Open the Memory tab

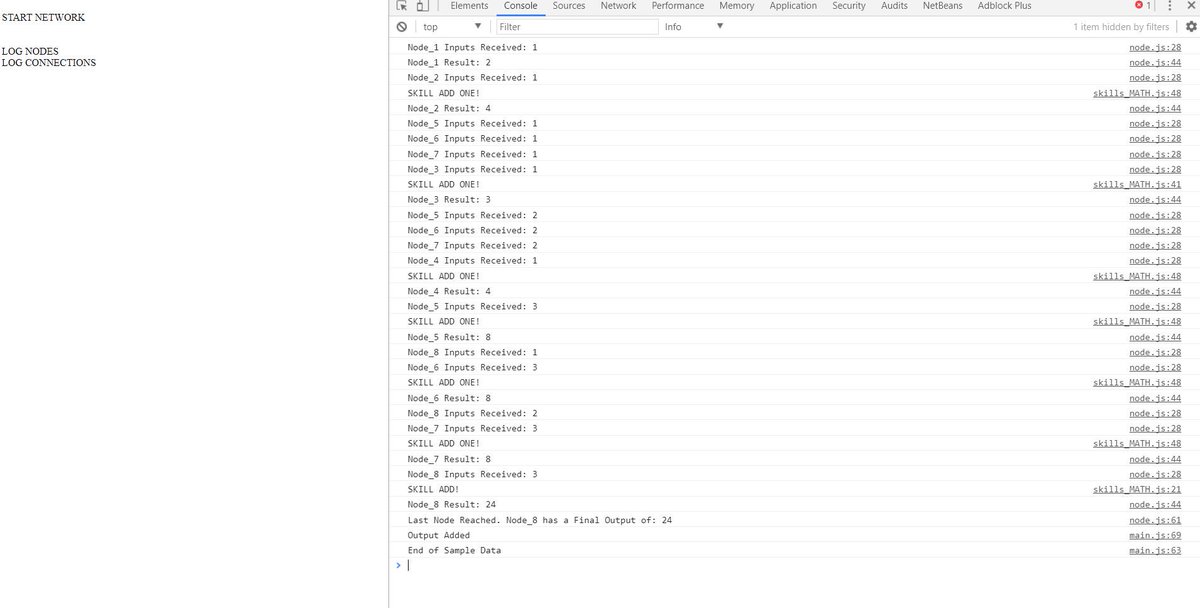click(737, 6)
